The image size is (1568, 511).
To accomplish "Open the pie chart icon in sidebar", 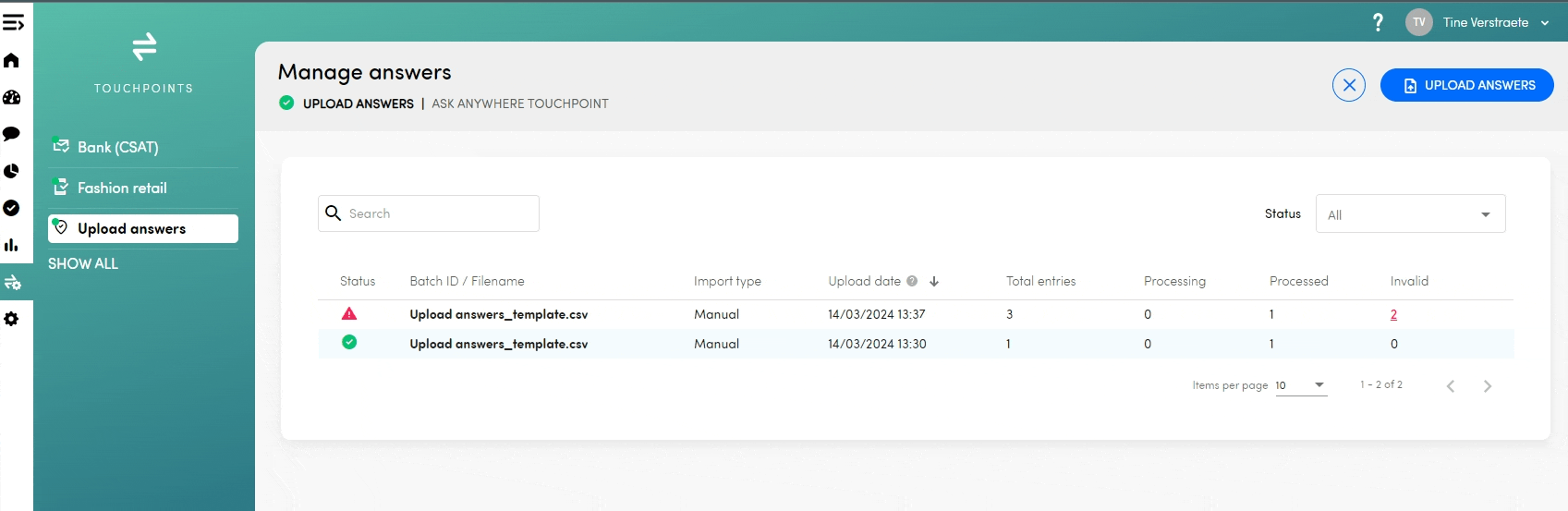I will coord(11,171).
